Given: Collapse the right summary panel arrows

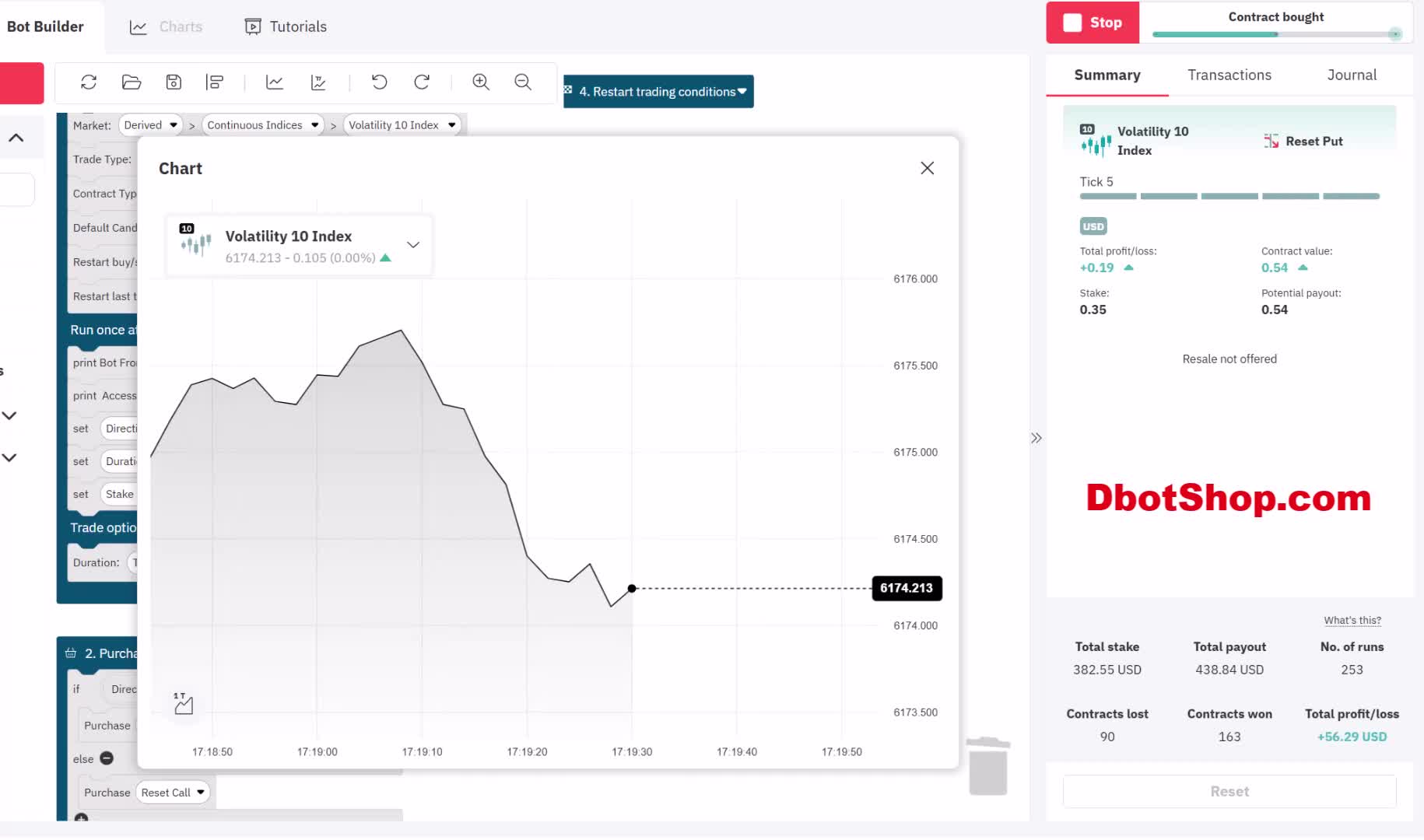Looking at the screenshot, I should [x=1036, y=438].
